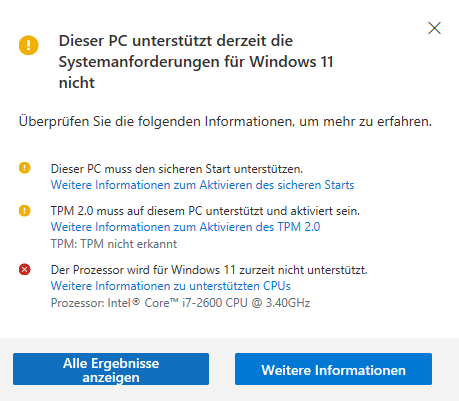The image size is (459, 401).
Task: Click the 'Dieser PC muss den sicheren Start' message
Action: 177,169
